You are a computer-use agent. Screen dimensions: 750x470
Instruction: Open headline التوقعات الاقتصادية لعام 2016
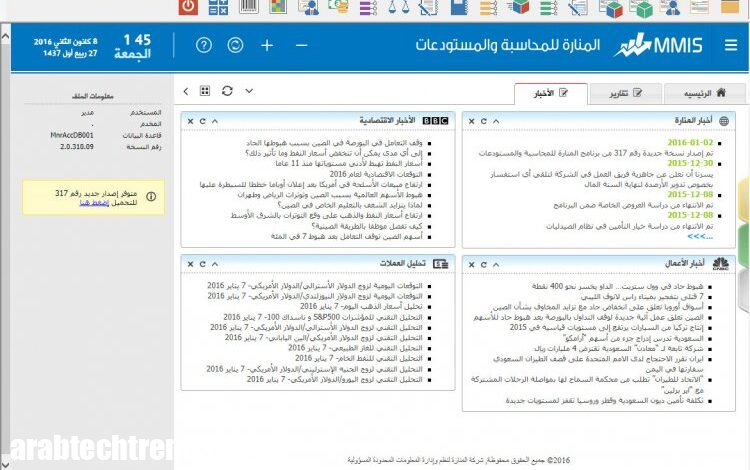(x=376, y=174)
